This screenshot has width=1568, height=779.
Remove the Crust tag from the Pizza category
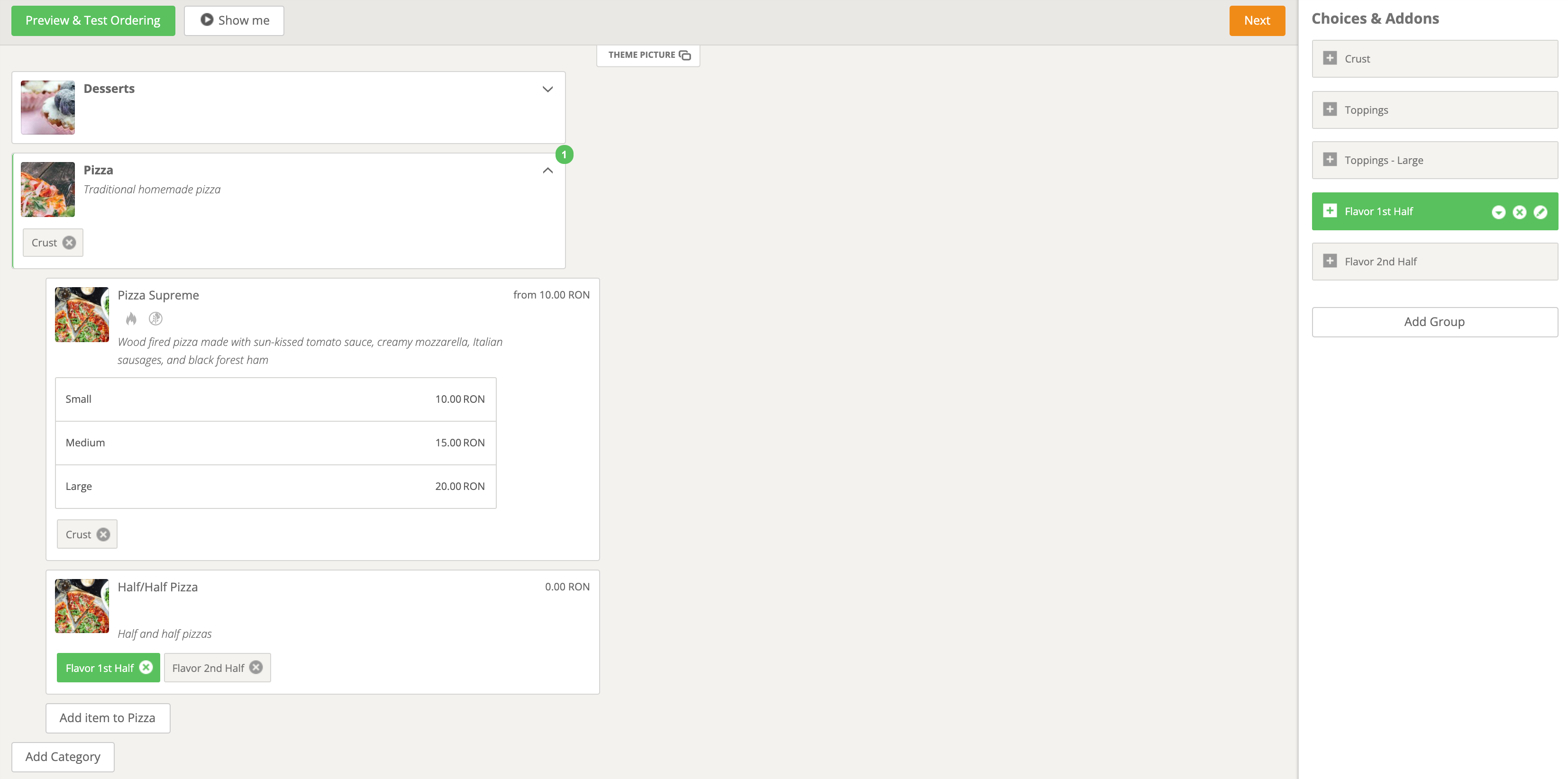[x=69, y=242]
